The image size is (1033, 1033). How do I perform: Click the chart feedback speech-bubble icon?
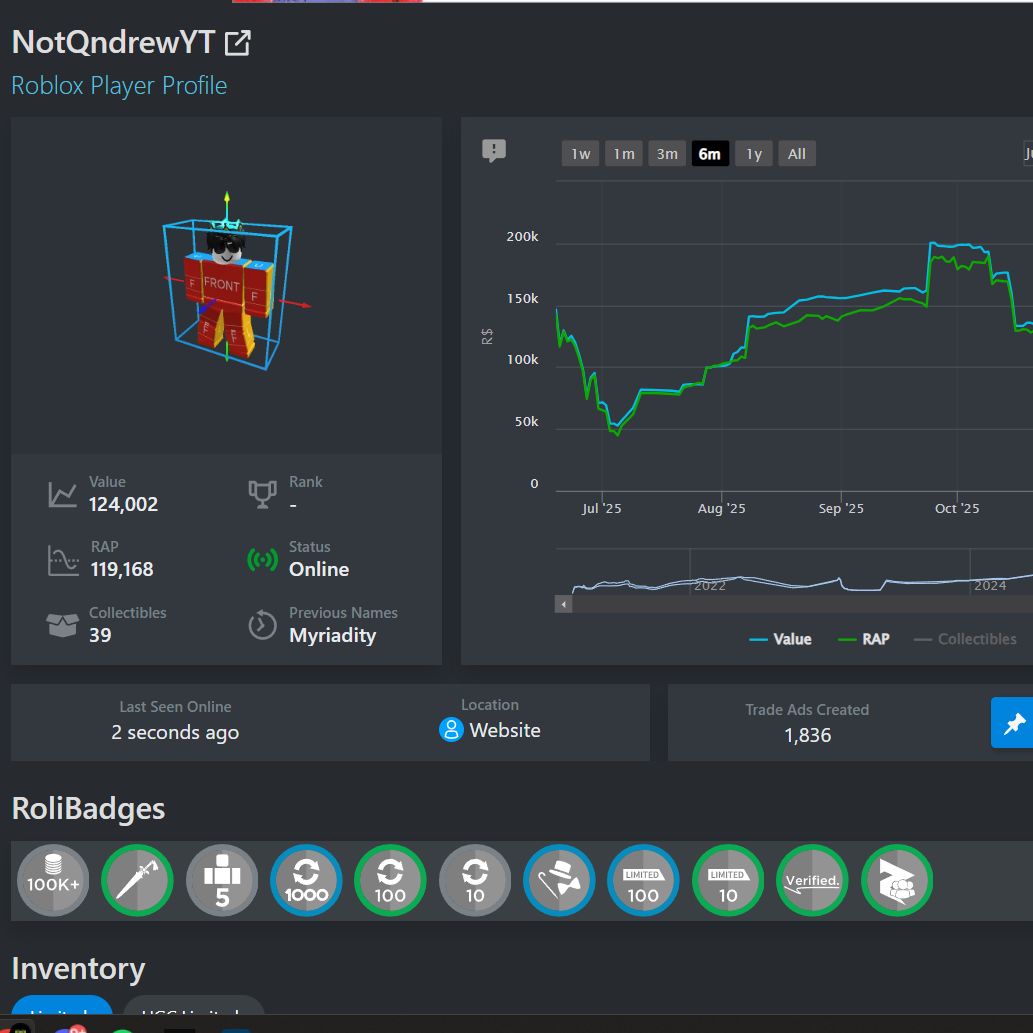coord(493,151)
